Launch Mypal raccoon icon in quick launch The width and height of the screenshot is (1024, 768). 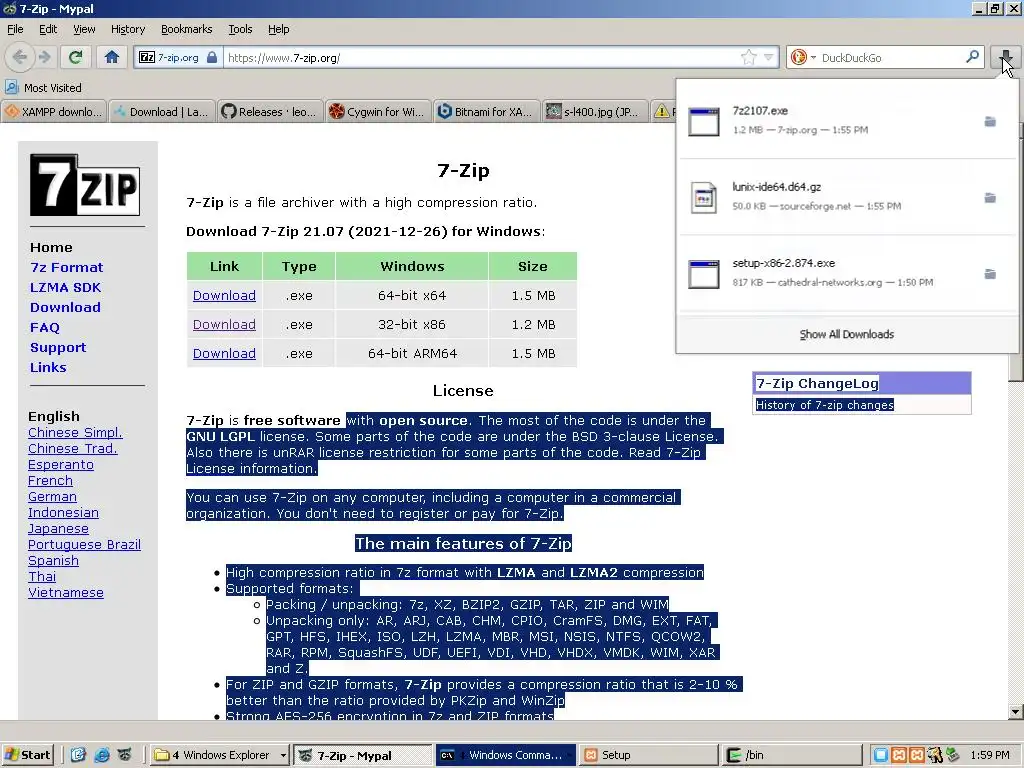125,755
